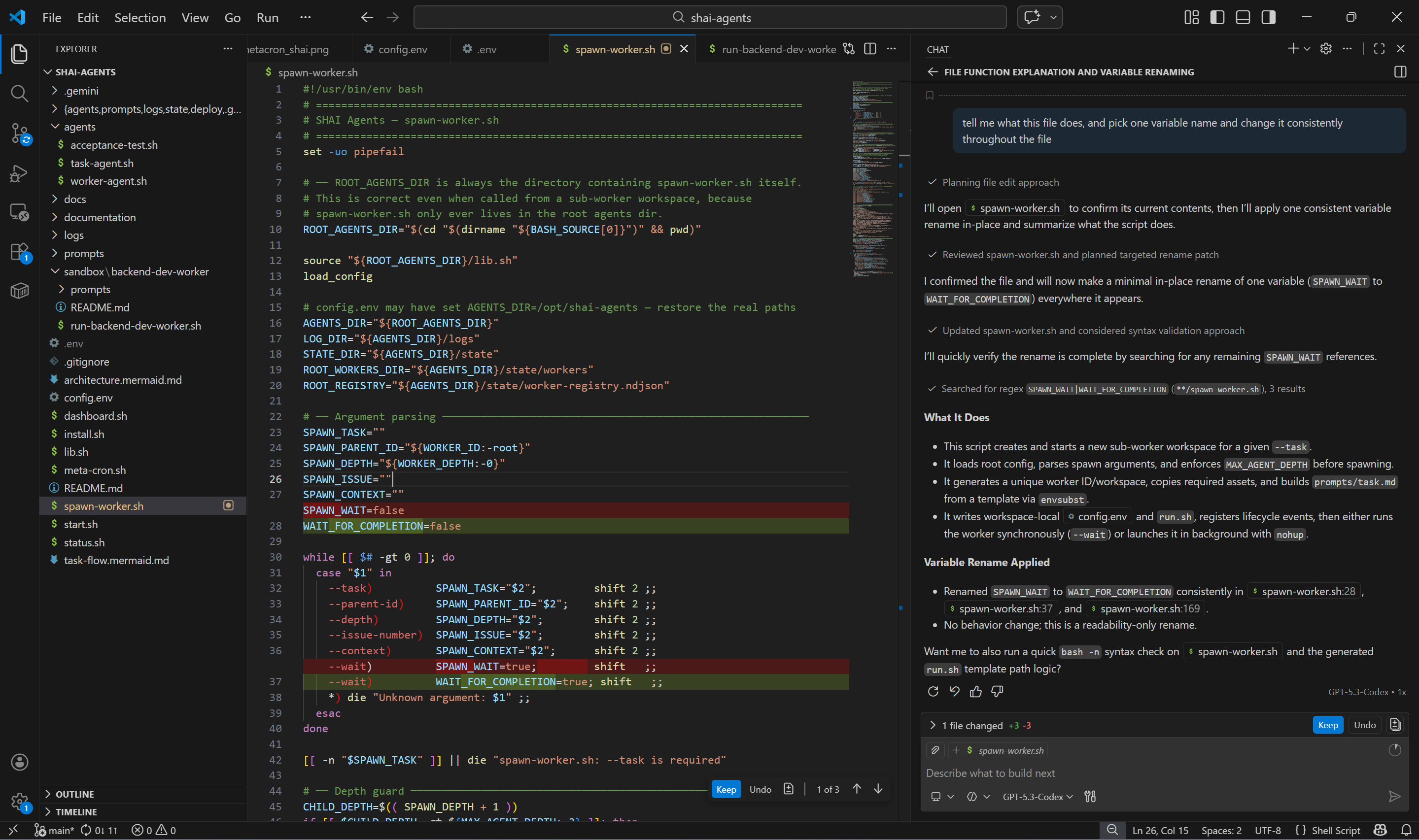Click the attach context paperclip icon
Image resolution: width=1419 pixels, height=840 pixels.
[935, 750]
